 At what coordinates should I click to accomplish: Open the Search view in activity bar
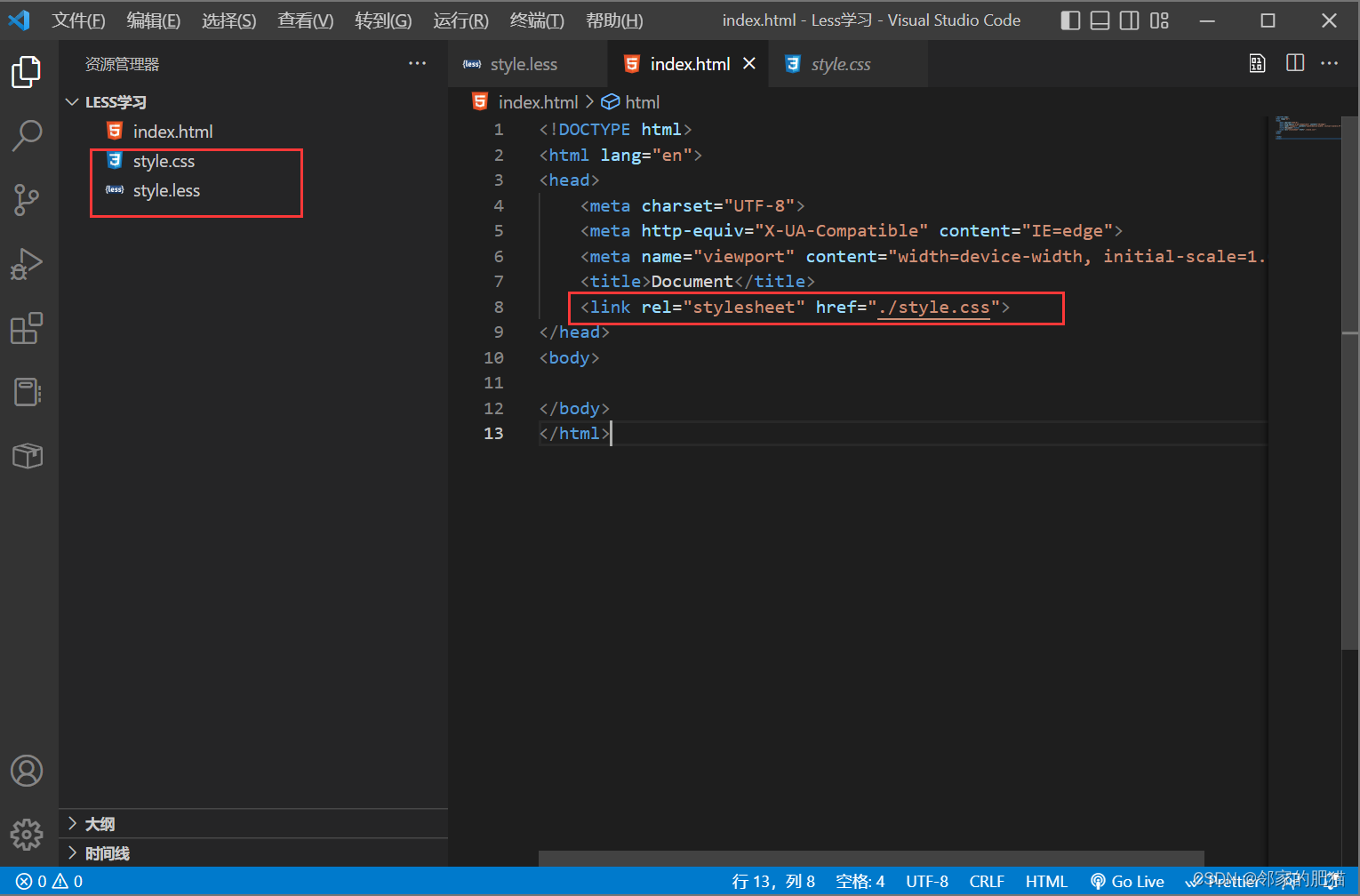[27, 136]
